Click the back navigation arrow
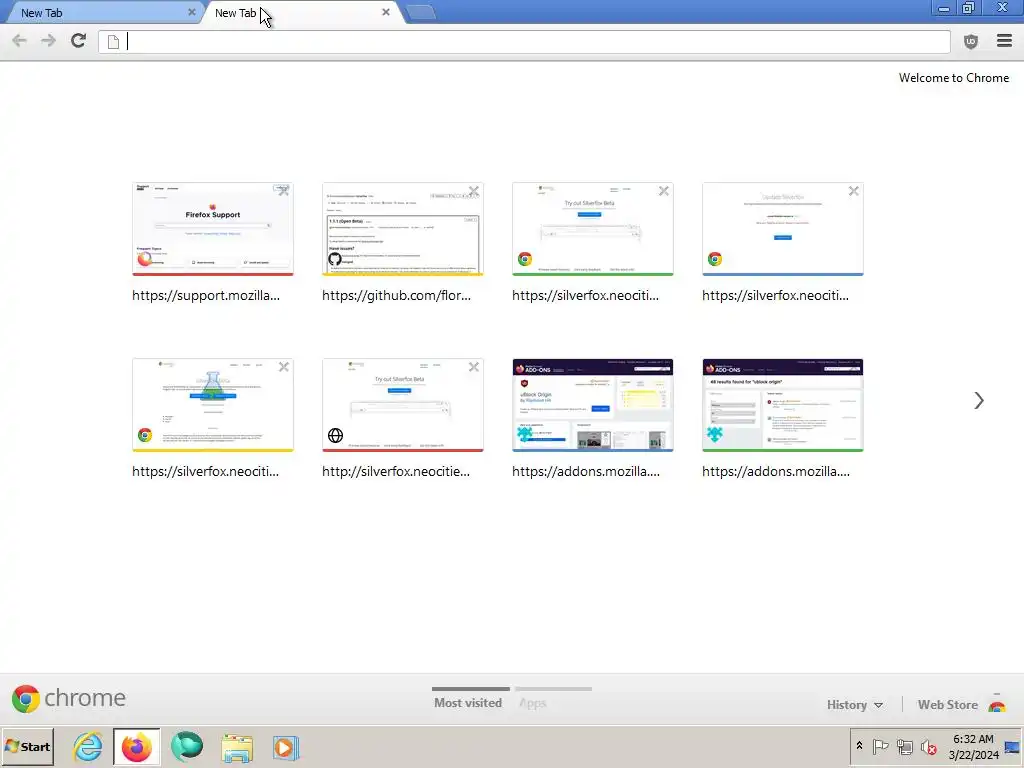The width and height of the screenshot is (1024, 768). tap(20, 41)
